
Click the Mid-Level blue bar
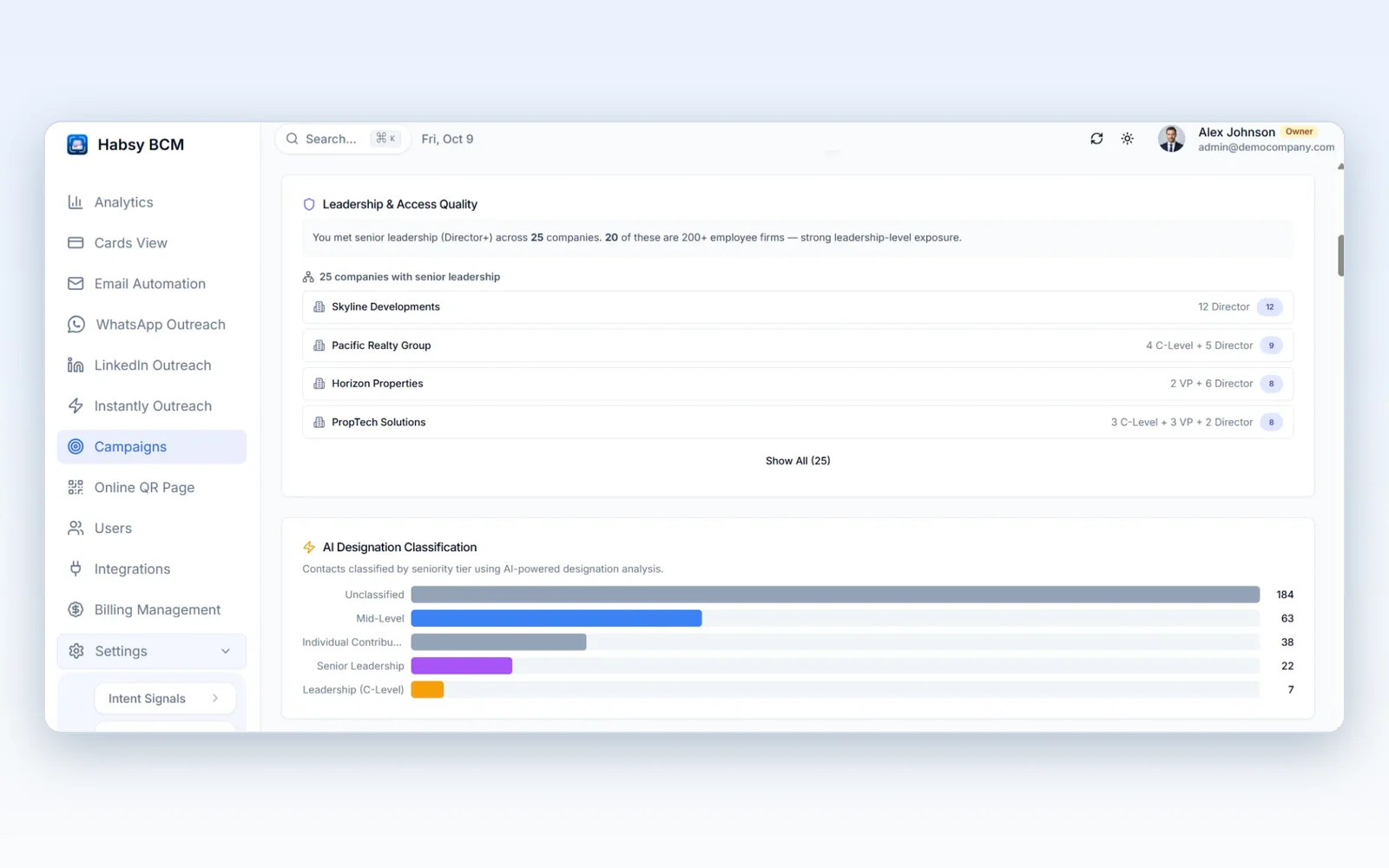(556, 619)
